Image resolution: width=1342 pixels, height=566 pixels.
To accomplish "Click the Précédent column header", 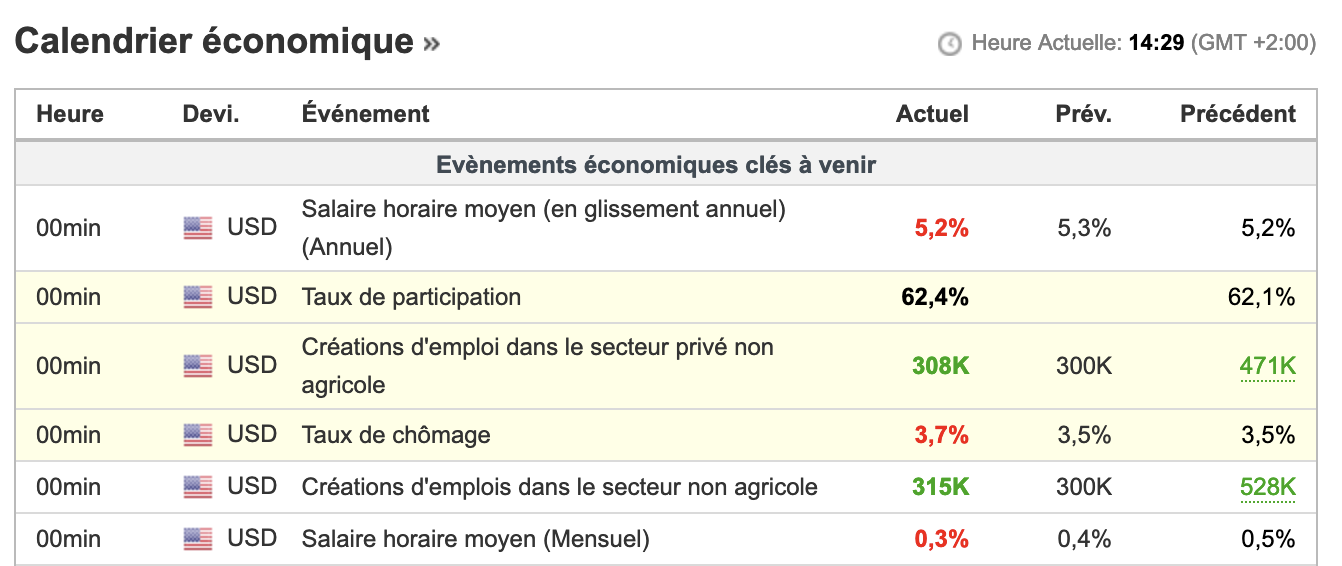I will 1237,114.
